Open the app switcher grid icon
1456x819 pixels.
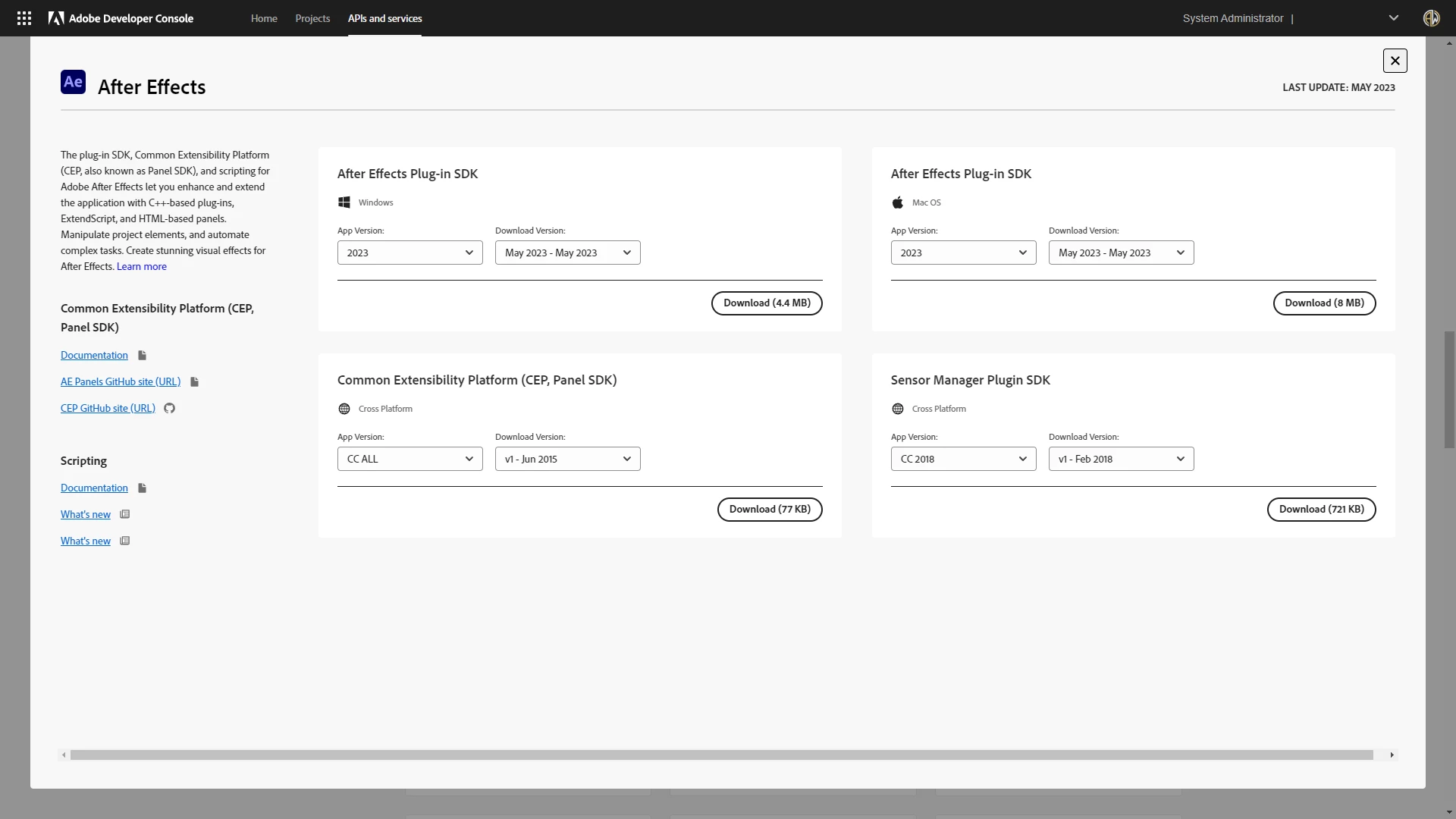tap(24, 18)
